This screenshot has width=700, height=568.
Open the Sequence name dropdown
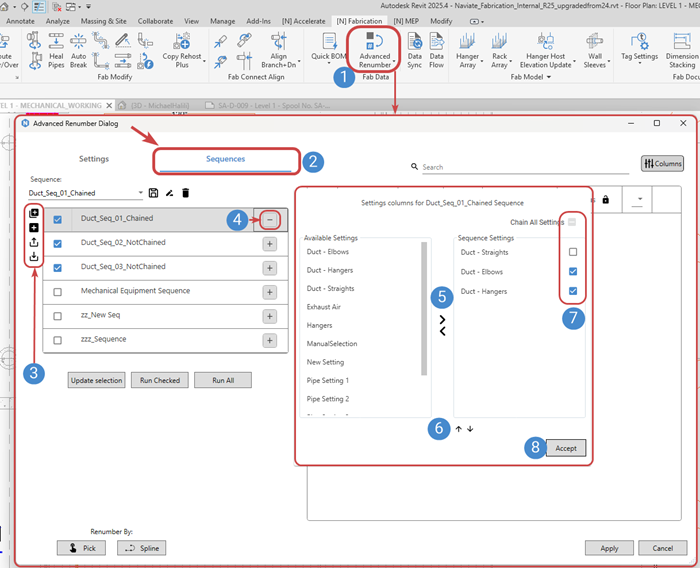138,193
